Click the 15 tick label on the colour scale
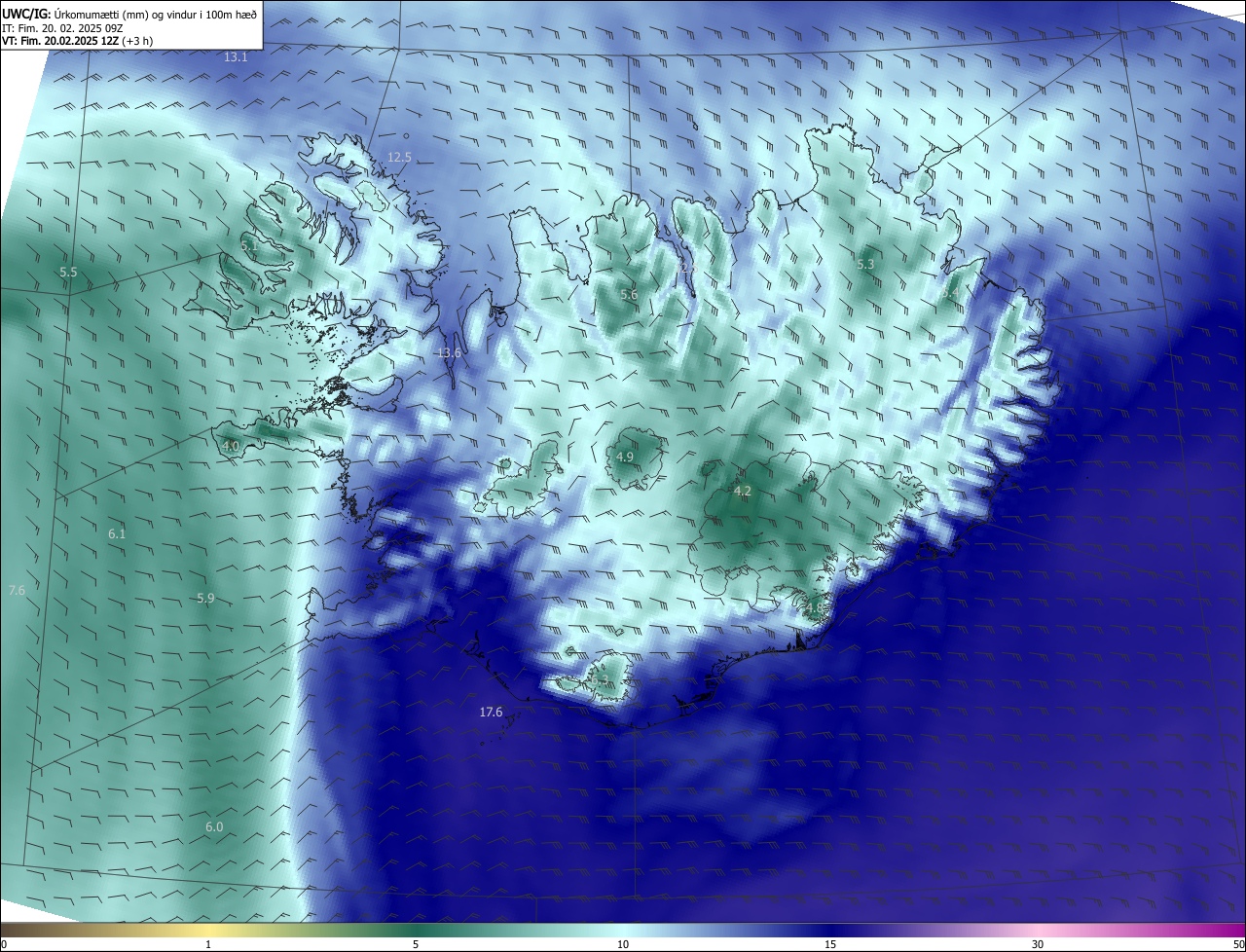 coord(830,944)
